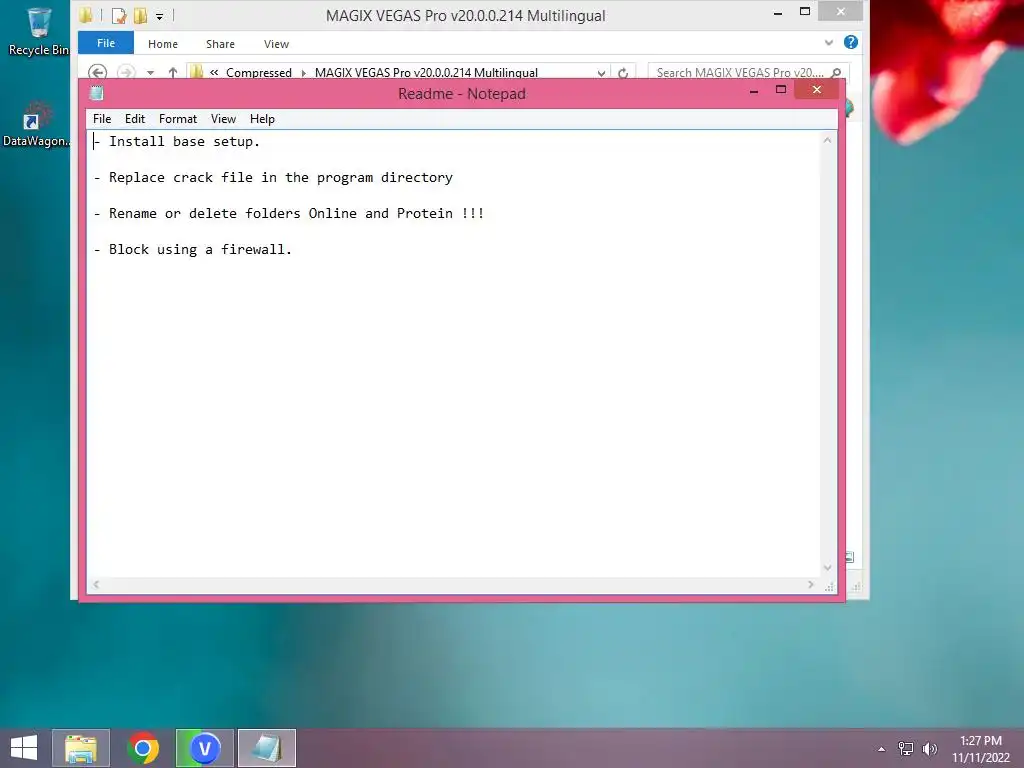Screen dimensions: 1024x768
Task: Open the Recycle Bin desktop icon
Action: point(39,31)
